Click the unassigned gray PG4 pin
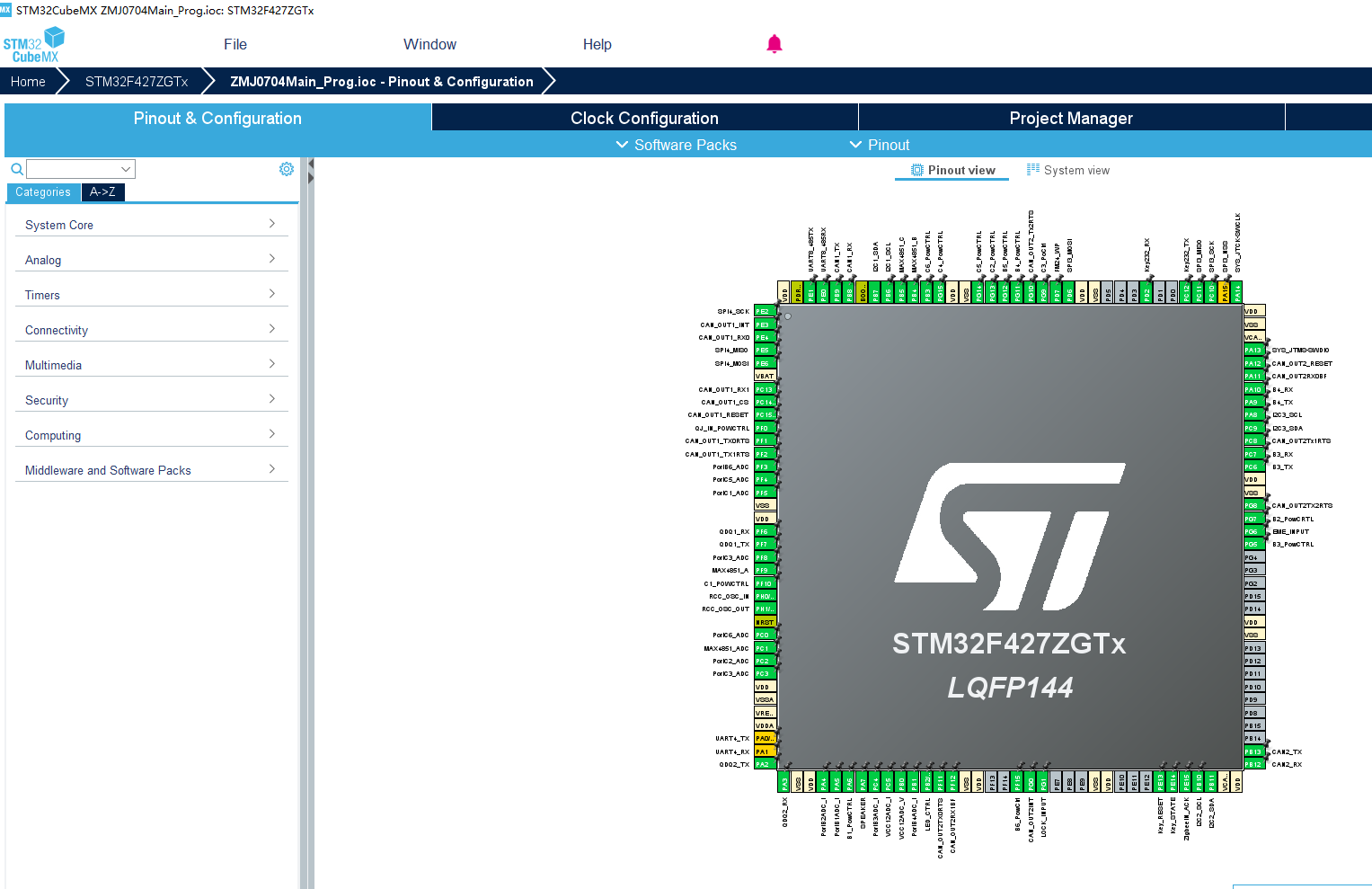This screenshot has height=889, width=1372. pos(1254,557)
